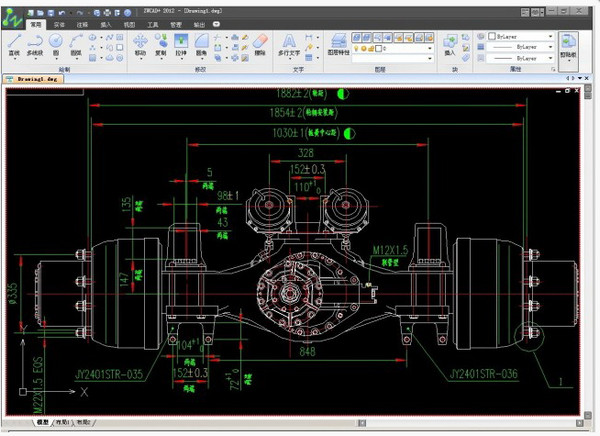The width and height of the screenshot is (600, 436).
Task: Select the Line (直线) drawing tool
Action: tap(14, 43)
